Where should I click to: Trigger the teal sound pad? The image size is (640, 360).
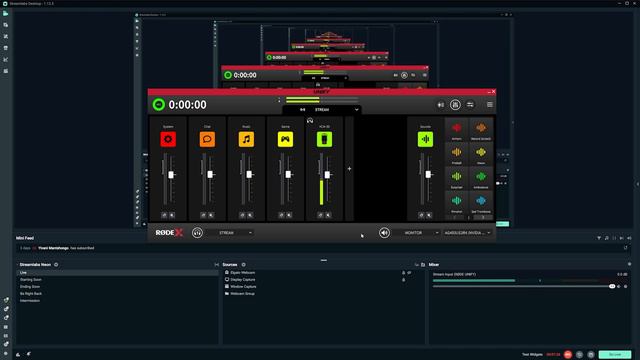click(x=456, y=202)
